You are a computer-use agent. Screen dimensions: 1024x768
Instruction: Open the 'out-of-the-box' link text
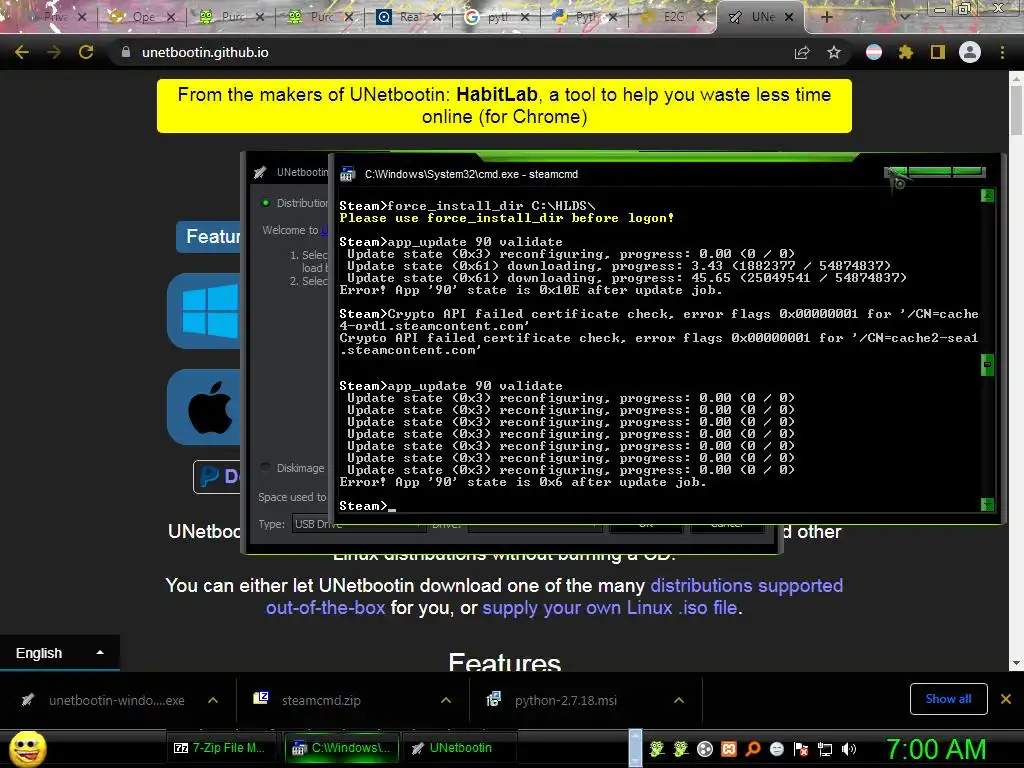pyautogui.click(x=325, y=607)
